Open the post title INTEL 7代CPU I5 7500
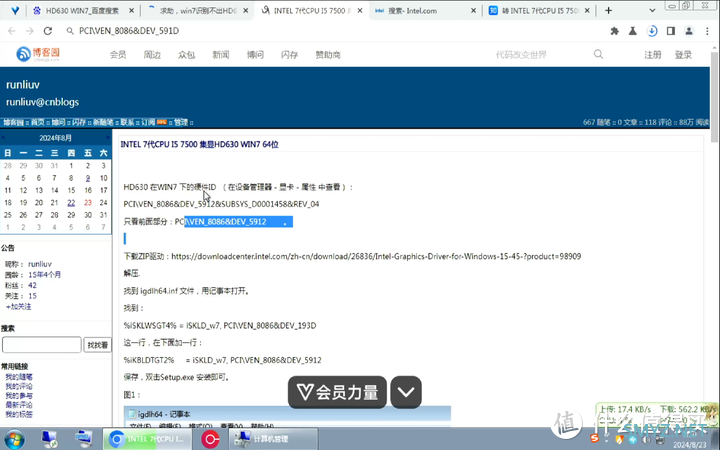Image resolution: width=720 pixels, height=450 pixels. (x=199, y=144)
